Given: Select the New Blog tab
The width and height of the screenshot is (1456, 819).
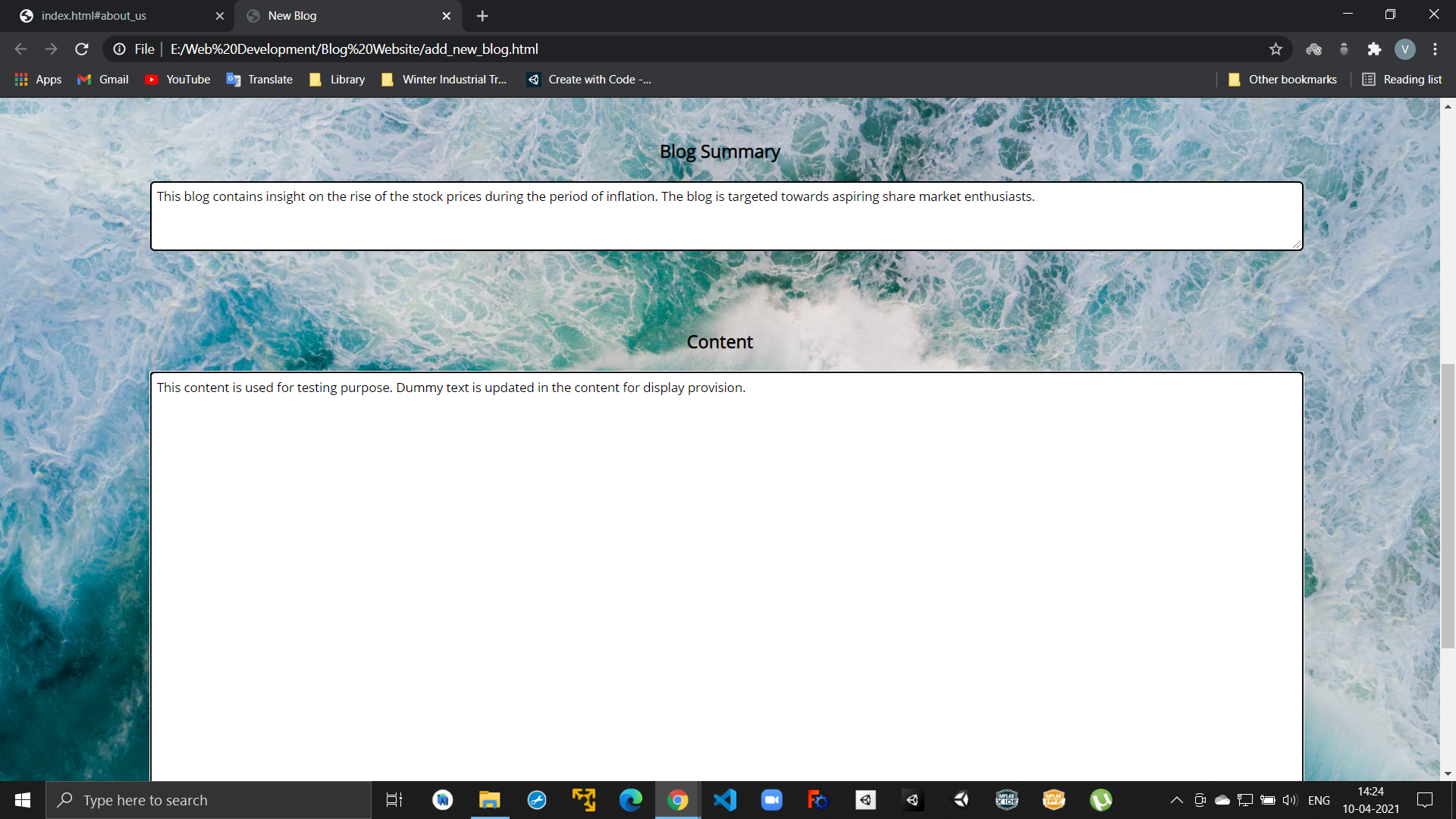Looking at the screenshot, I should (x=349, y=16).
